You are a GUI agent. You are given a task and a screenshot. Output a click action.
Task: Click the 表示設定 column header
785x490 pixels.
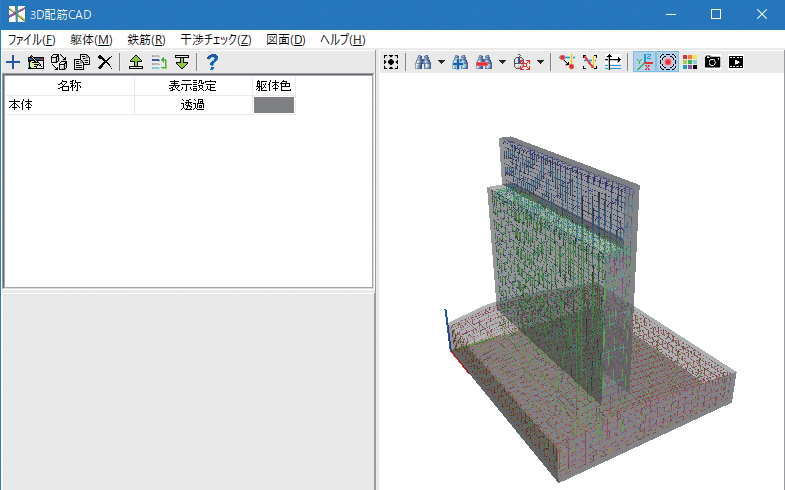[x=193, y=86]
